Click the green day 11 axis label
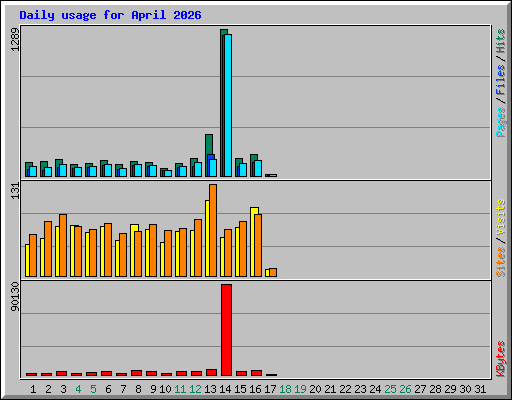The image size is (512, 400). [x=180, y=389]
